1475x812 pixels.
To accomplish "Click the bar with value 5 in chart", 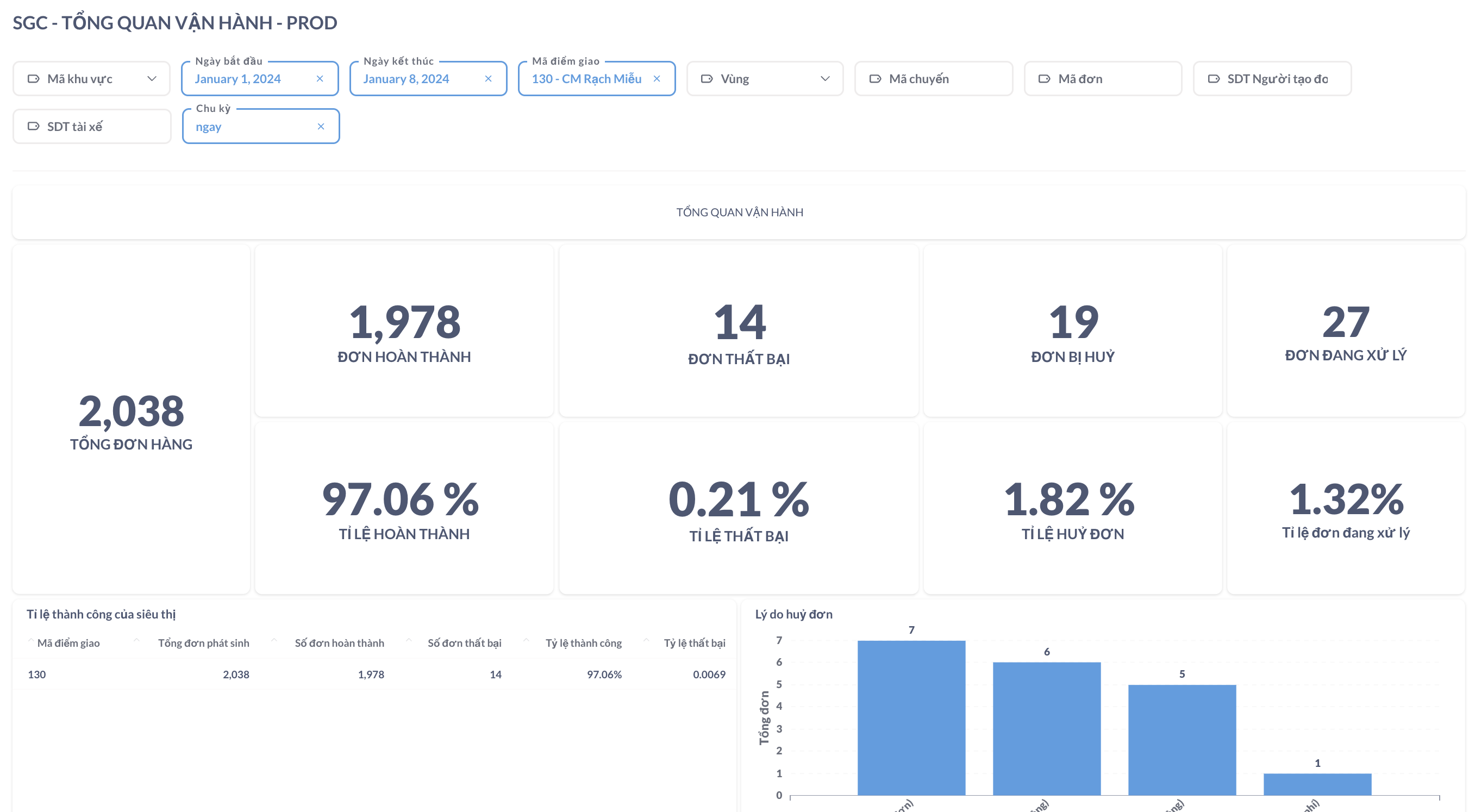I will pos(1182,740).
